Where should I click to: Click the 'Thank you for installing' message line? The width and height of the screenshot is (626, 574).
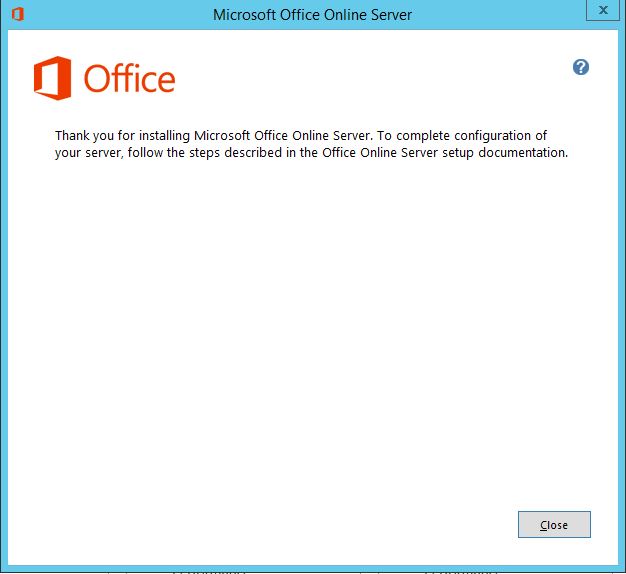click(300, 135)
